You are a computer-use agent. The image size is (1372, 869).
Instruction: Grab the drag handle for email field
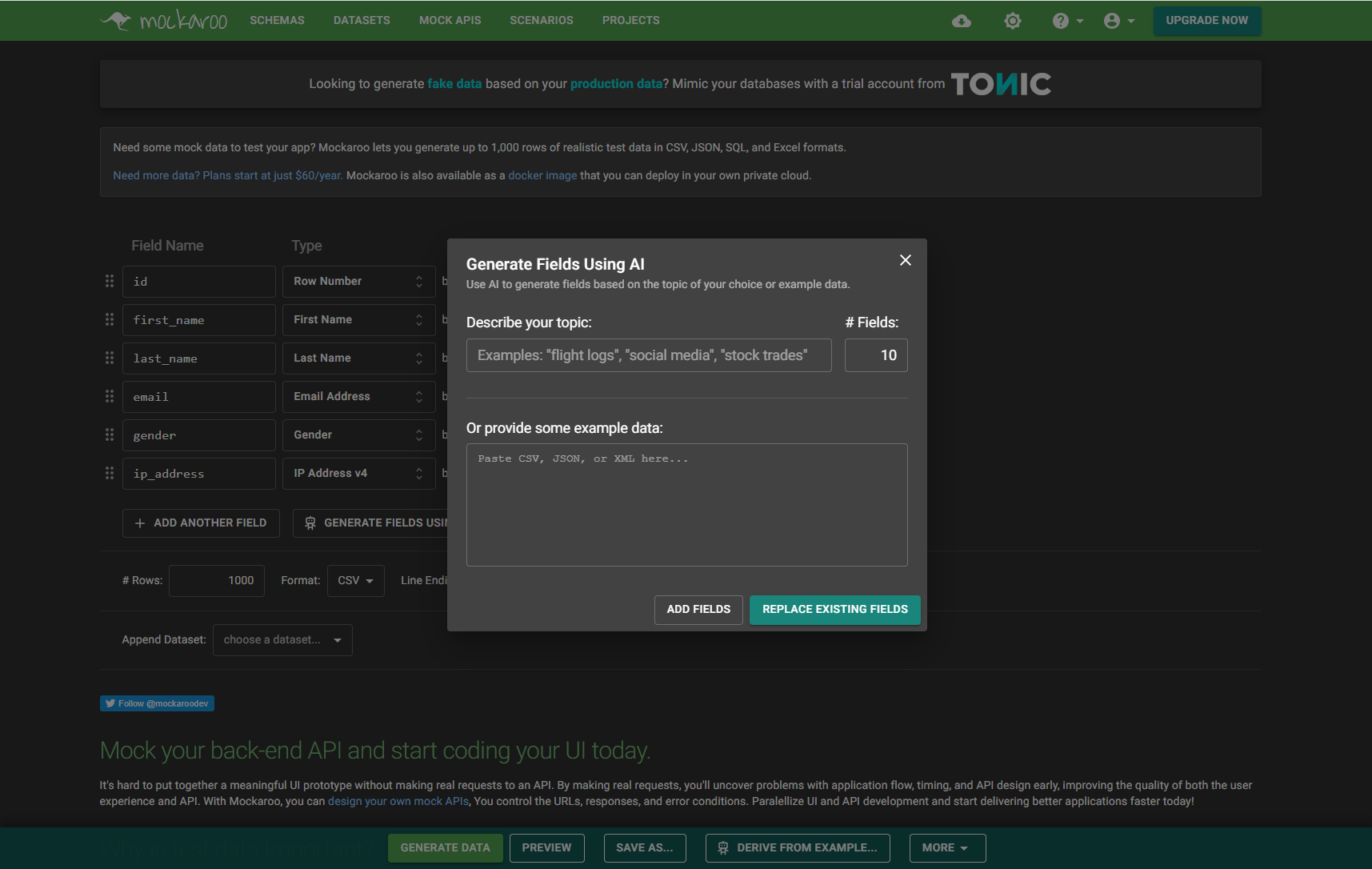[110, 396]
